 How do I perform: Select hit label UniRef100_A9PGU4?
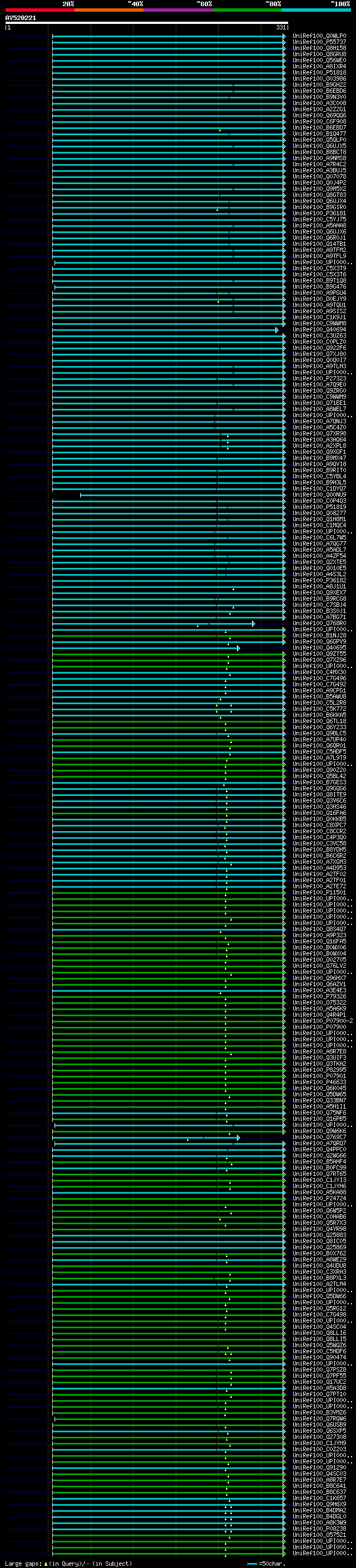(319, 293)
